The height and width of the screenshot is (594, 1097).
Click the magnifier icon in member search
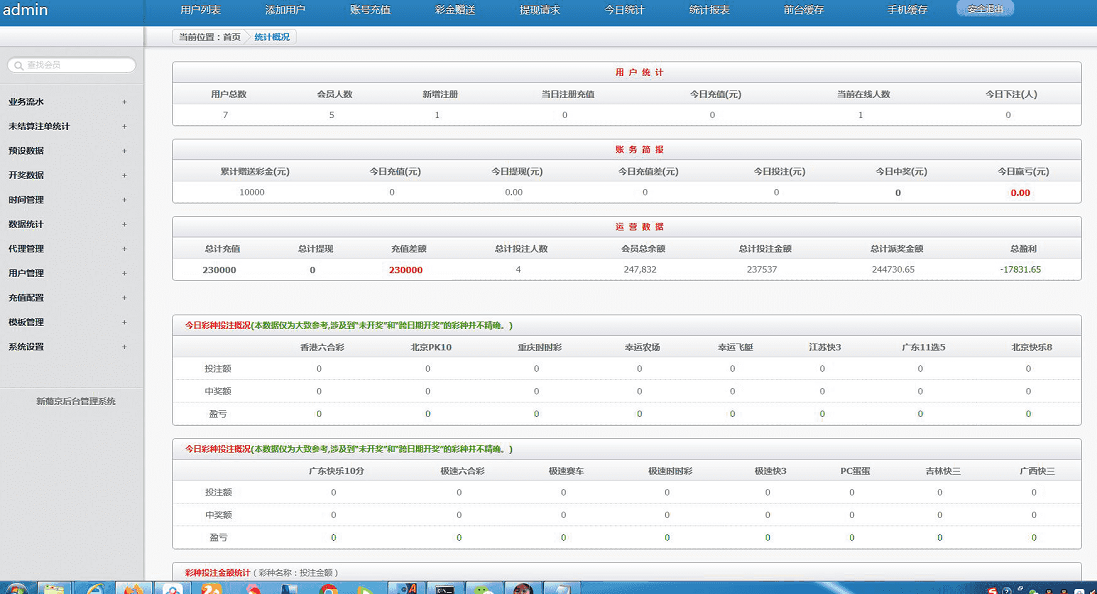18,65
